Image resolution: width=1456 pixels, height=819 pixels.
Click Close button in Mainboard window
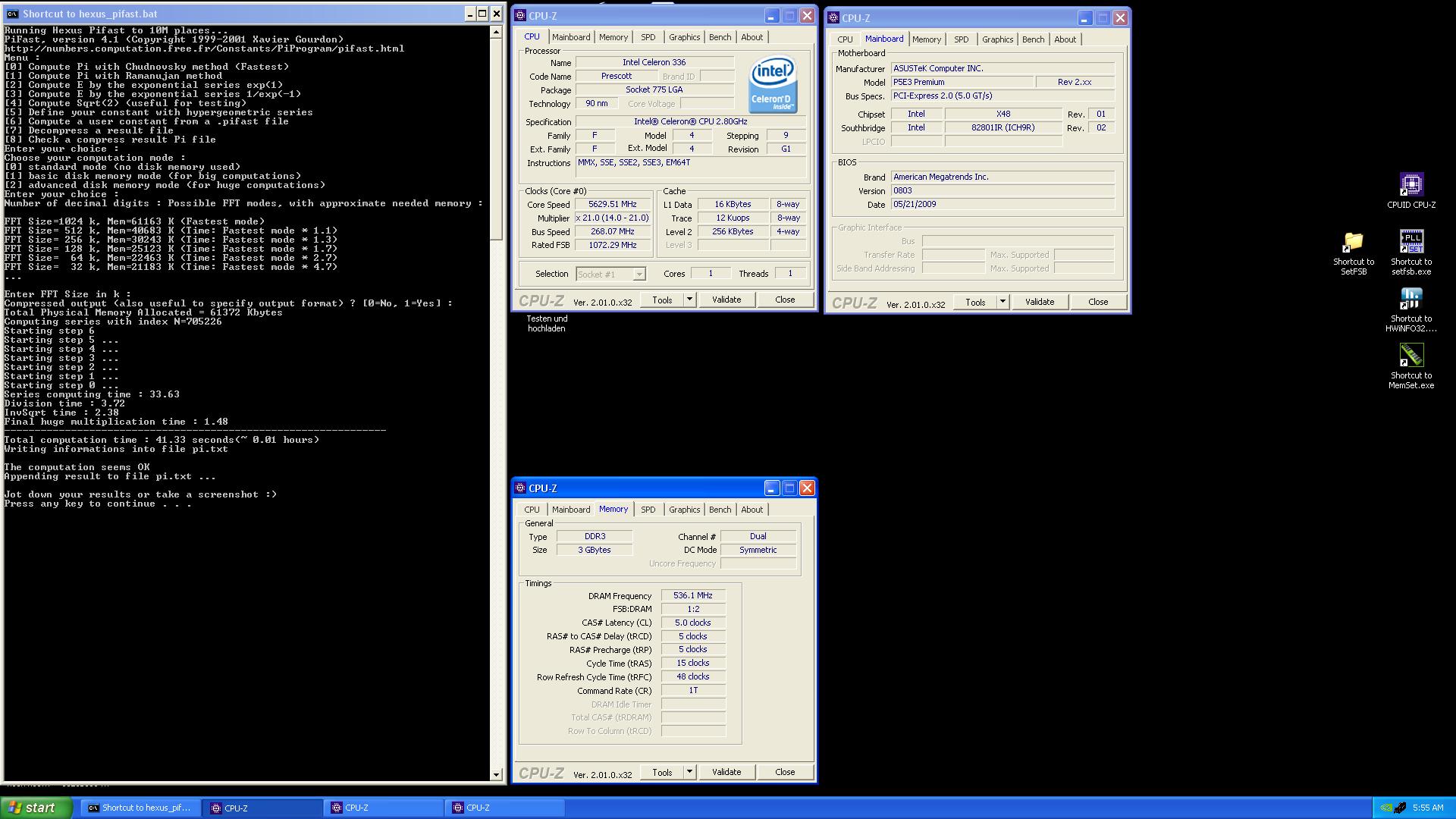(1098, 302)
